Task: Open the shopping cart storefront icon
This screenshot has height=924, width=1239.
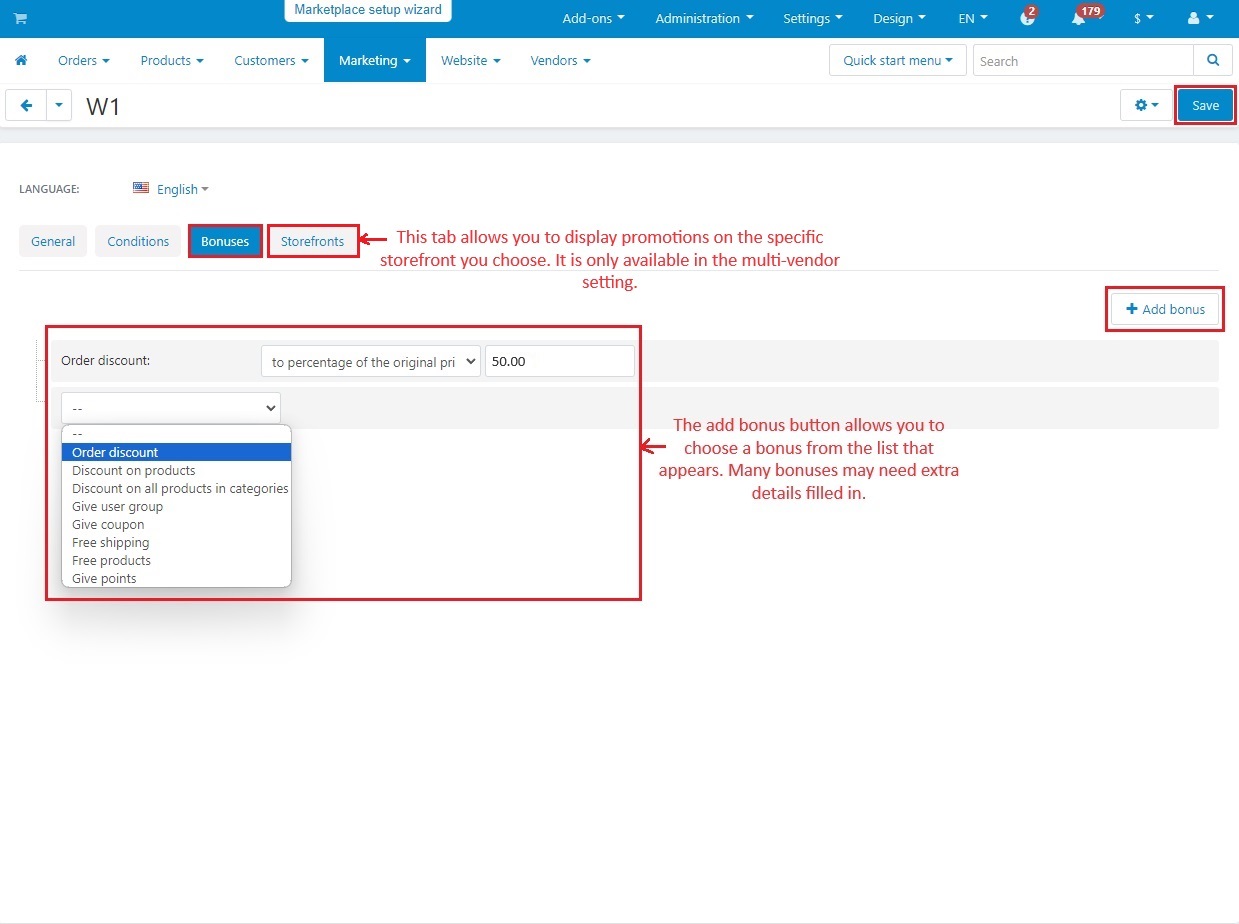Action: point(20,18)
